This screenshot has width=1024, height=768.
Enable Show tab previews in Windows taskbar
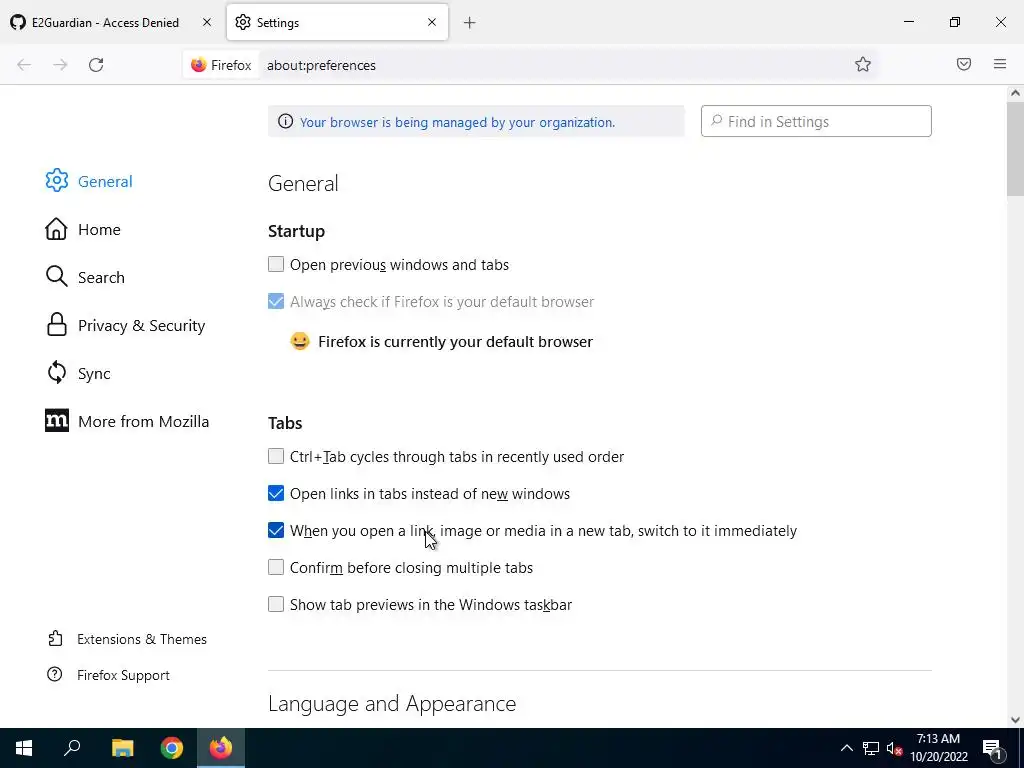(x=276, y=604)
